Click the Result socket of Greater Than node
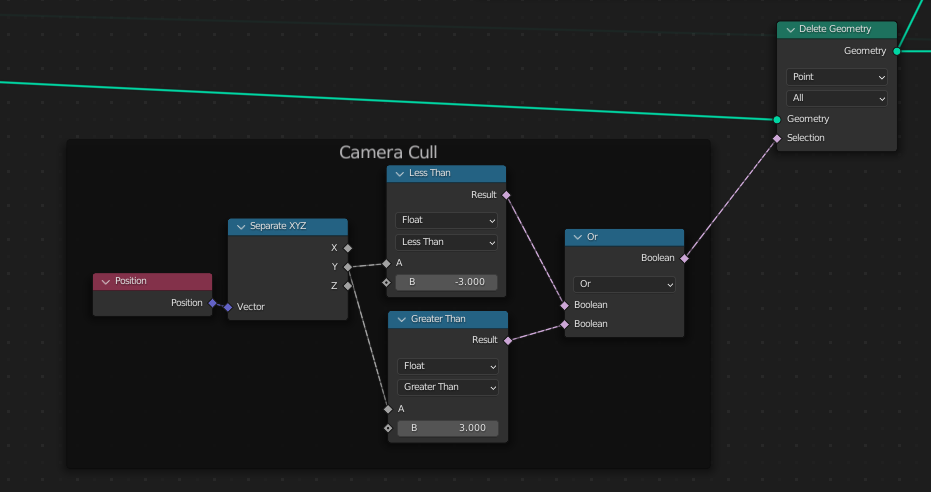This screenshot has height=492, width=931. coord(508,341)
